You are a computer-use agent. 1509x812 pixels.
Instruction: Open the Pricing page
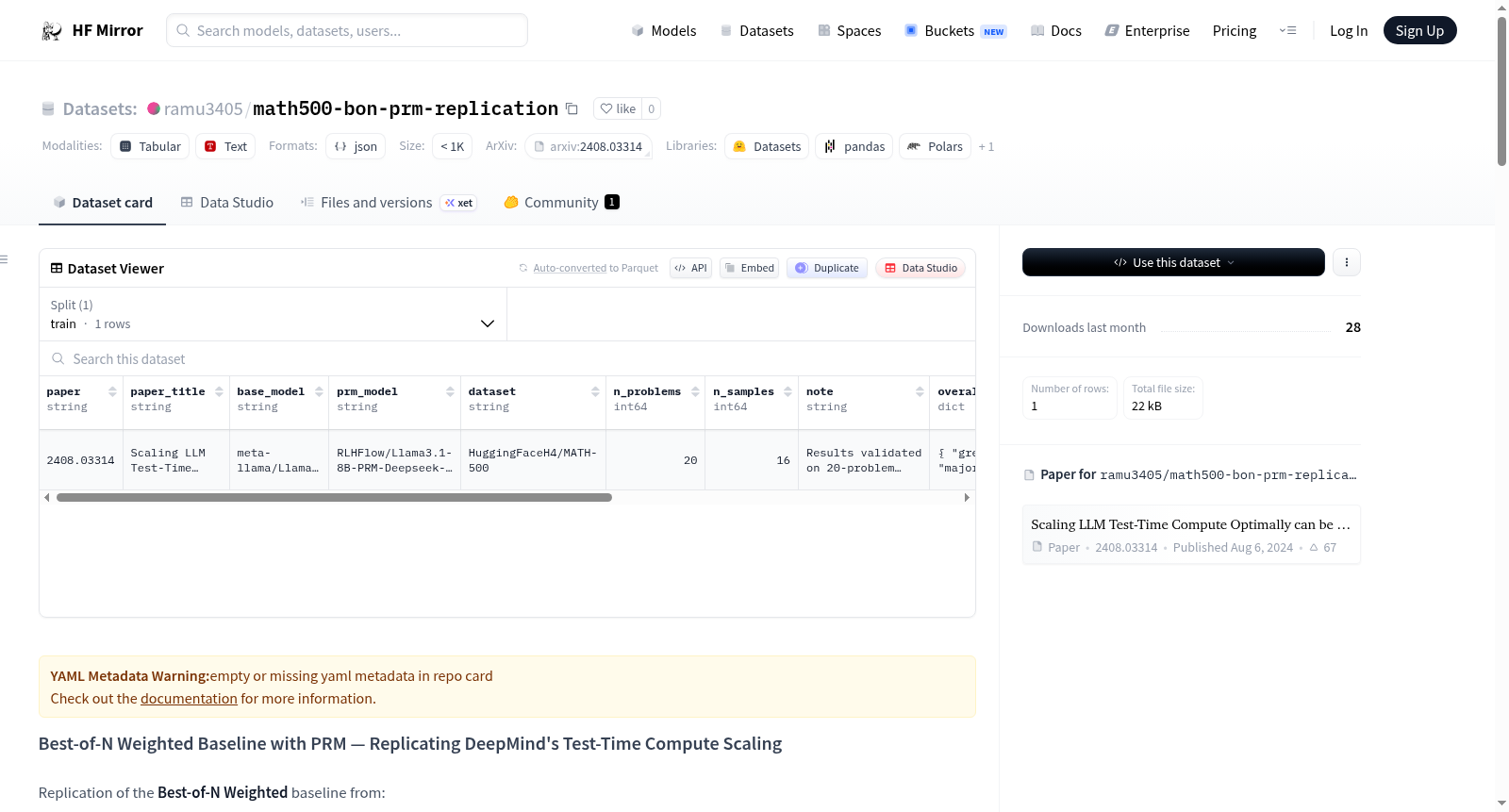point(1235,30)
